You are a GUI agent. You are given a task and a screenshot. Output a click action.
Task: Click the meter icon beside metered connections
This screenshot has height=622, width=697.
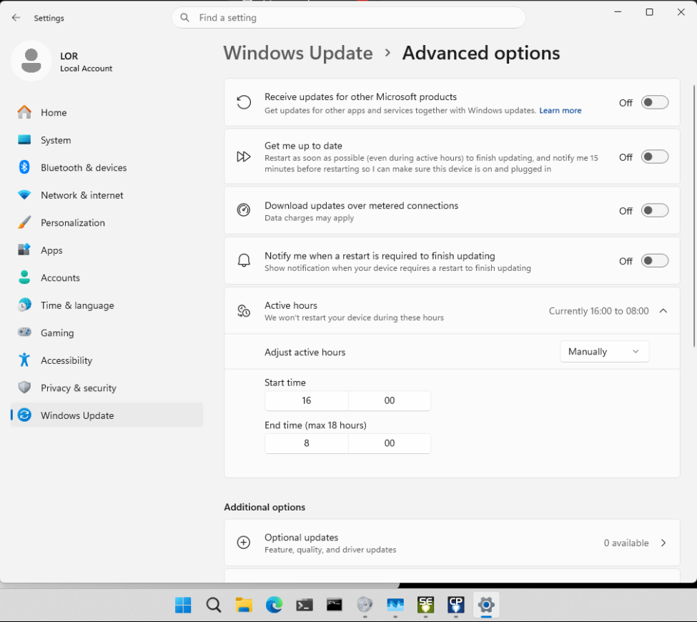[244, 210]
